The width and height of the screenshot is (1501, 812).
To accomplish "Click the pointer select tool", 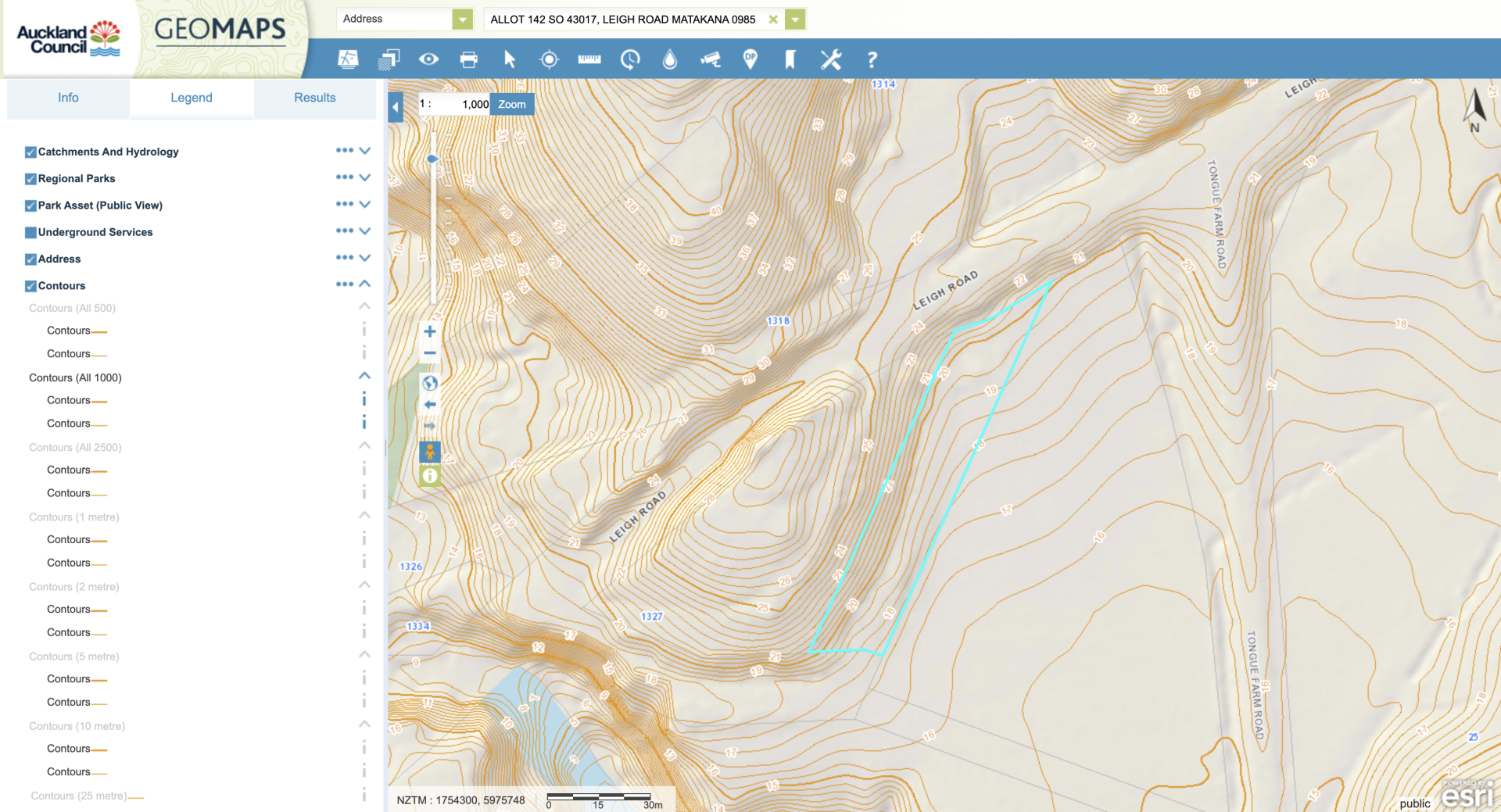I will 509,59.
